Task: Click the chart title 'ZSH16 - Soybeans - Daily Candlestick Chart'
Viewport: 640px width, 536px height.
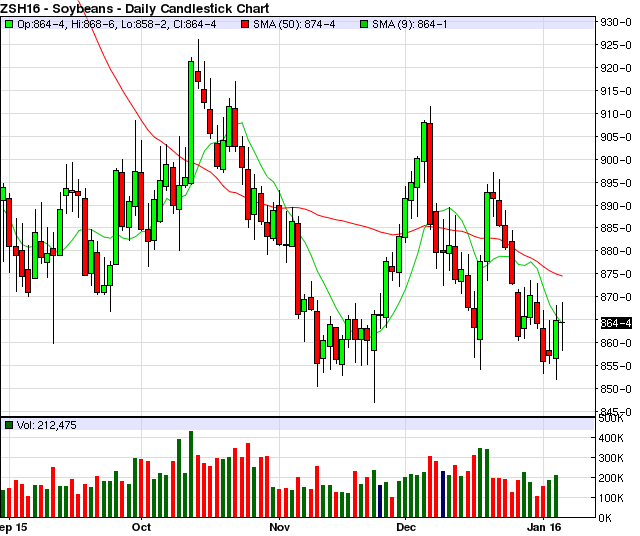Action: coord(135,8)
